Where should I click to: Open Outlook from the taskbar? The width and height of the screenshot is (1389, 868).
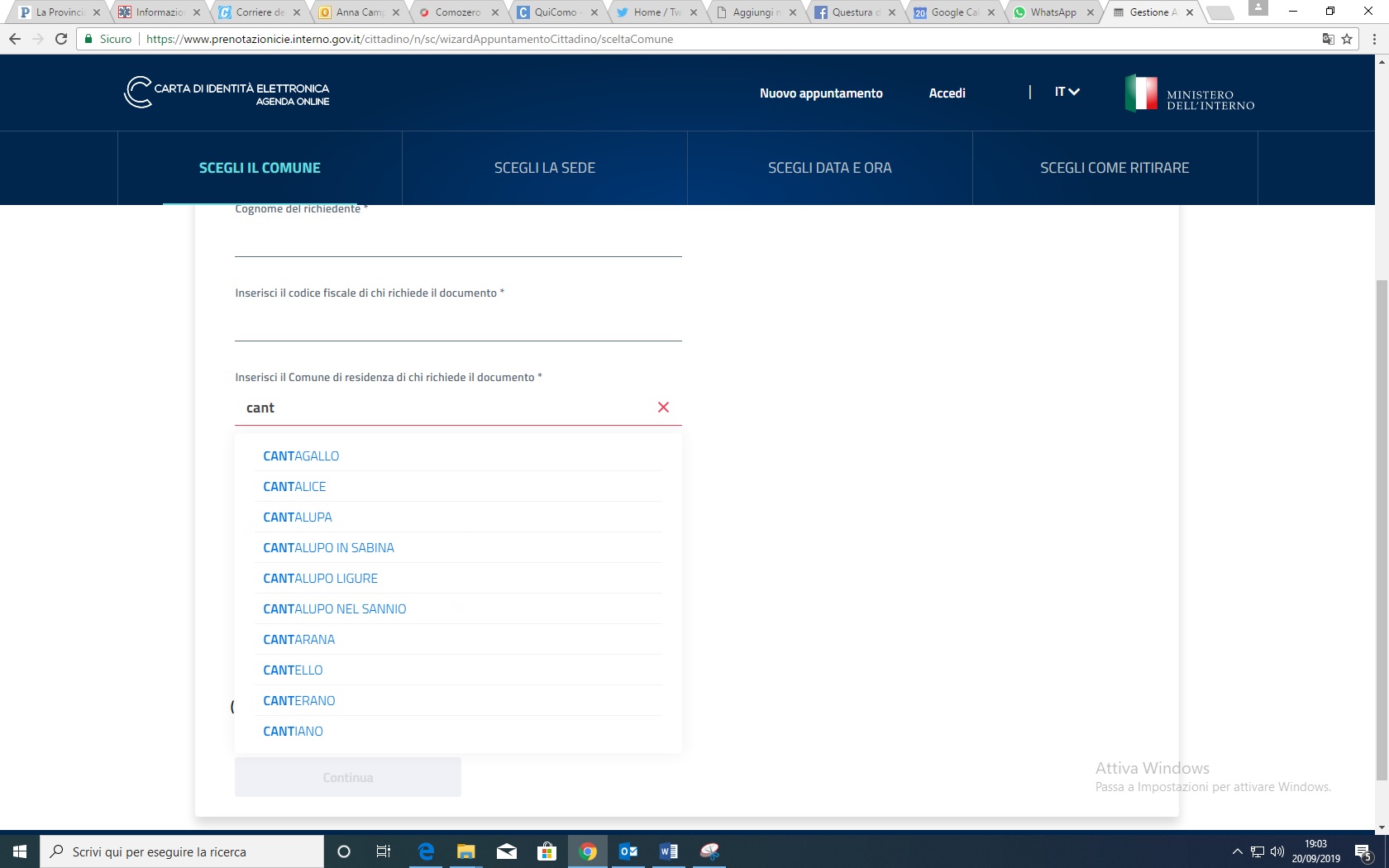coord(628,851)
